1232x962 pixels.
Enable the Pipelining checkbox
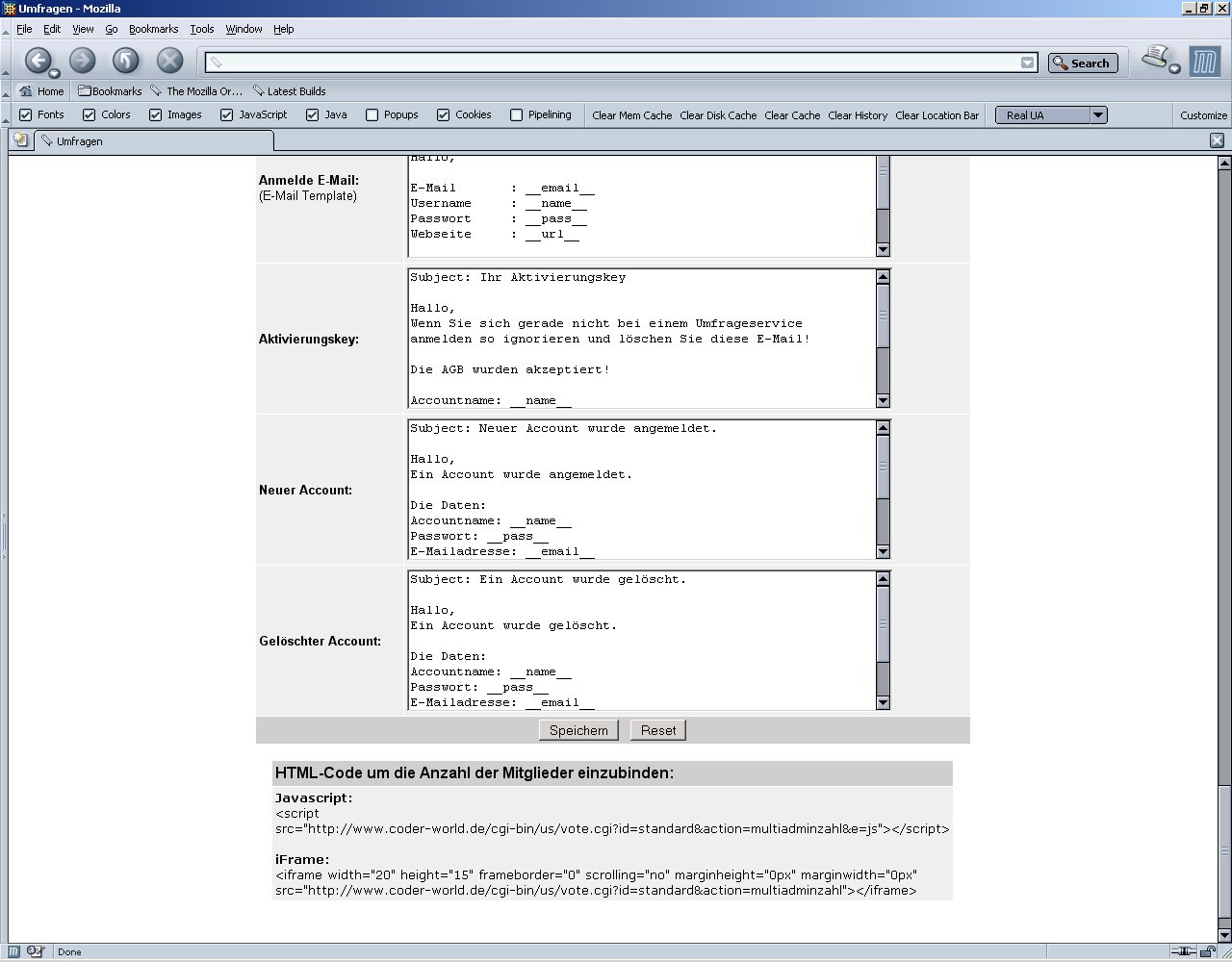coord(517,114)
